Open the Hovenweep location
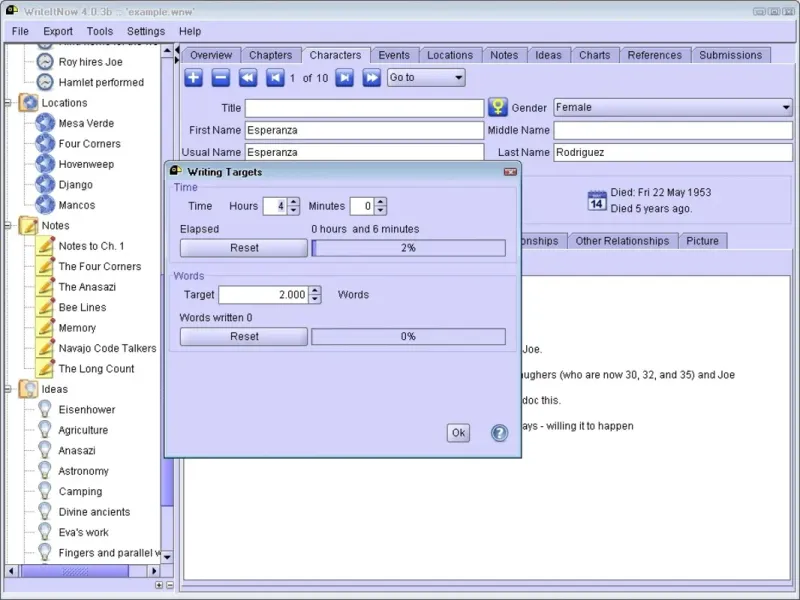 coord(86,164)
